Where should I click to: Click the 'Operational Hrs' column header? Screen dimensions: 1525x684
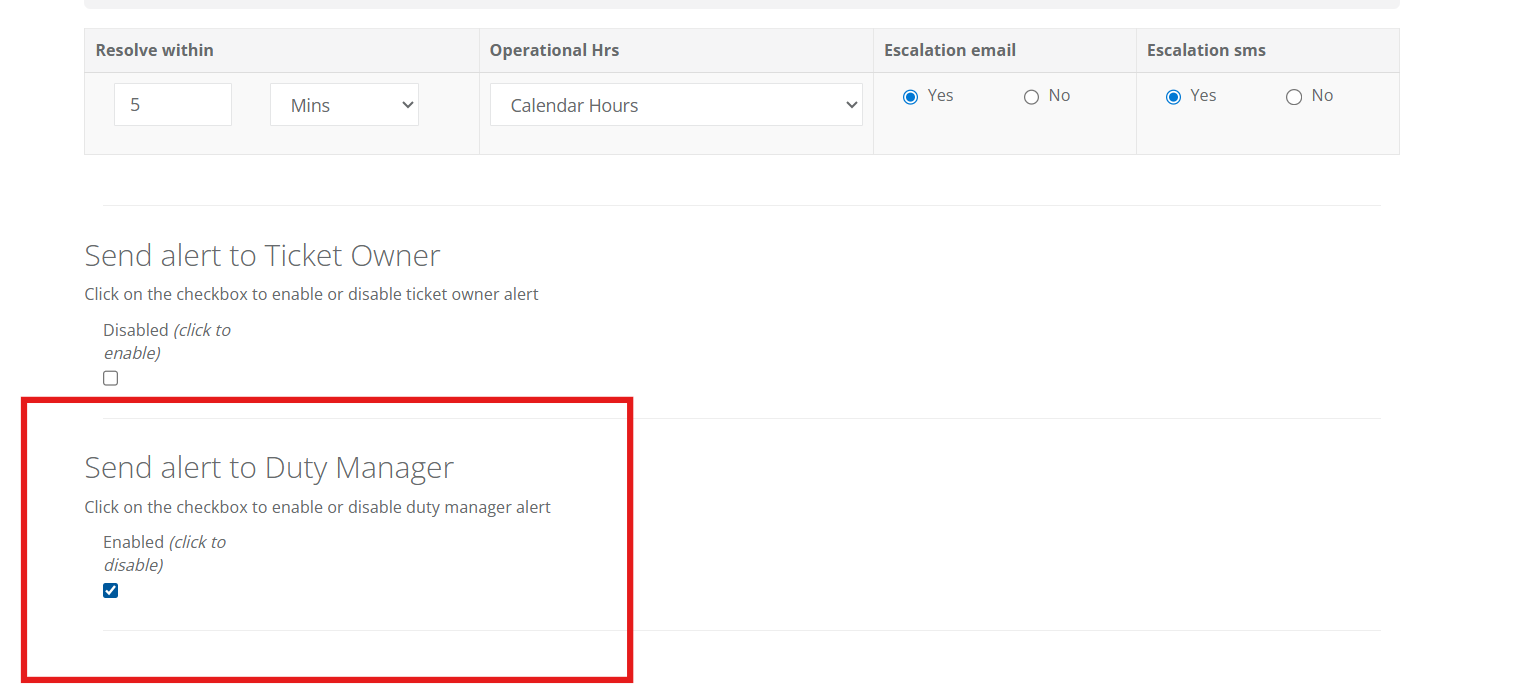click(554, 50)
